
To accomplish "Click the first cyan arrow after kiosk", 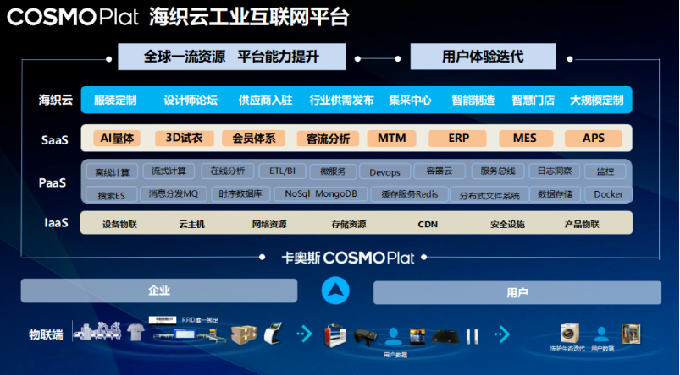I will click(305, 334).
